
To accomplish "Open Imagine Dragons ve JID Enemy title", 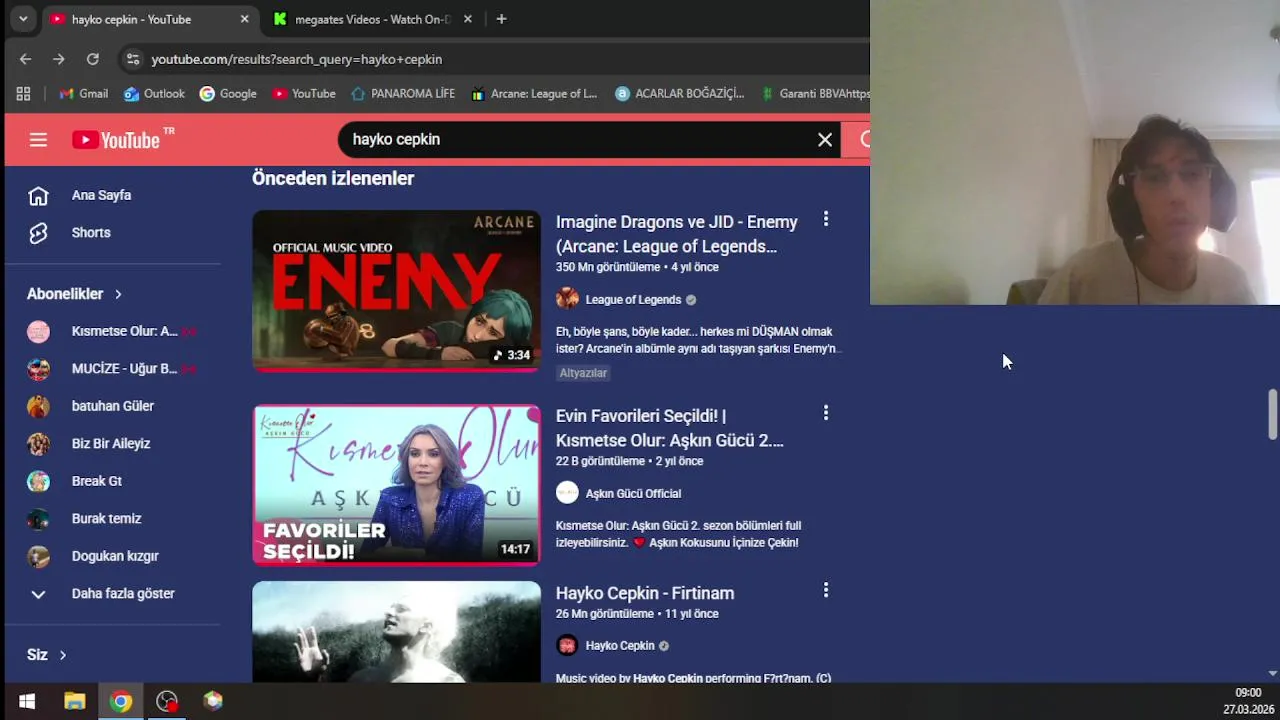I will [677, 234].
